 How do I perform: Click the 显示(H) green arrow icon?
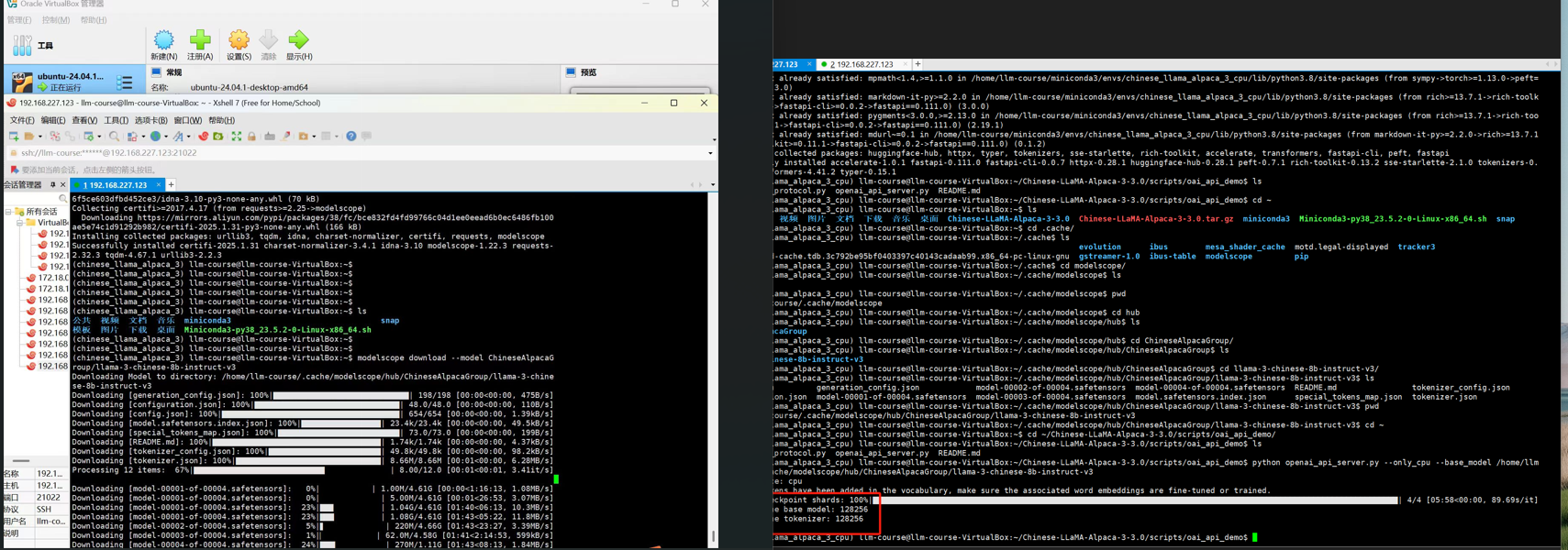click(298, 41)
